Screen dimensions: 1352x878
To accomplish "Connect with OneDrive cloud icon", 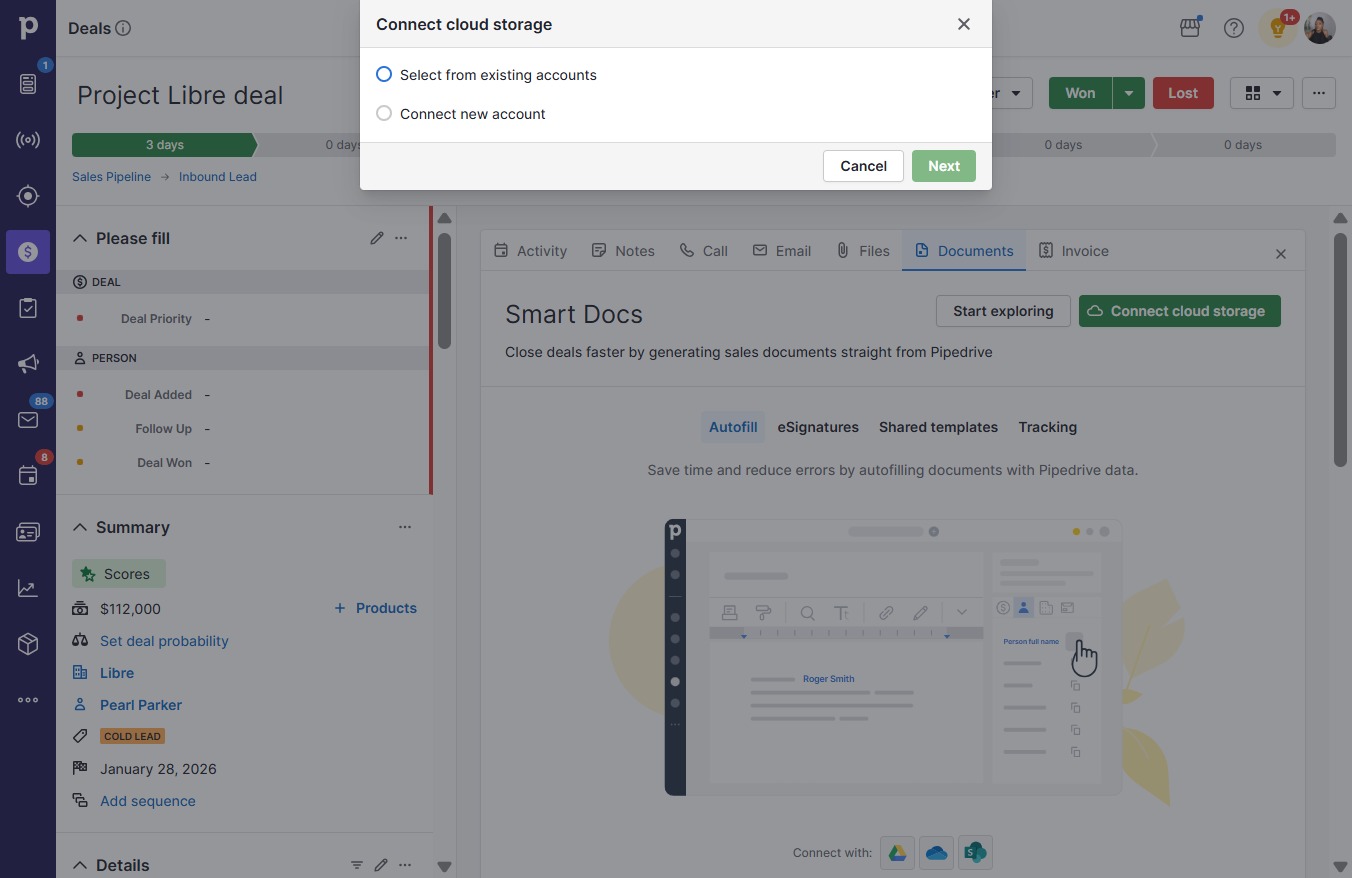I will tap(937, 853).
